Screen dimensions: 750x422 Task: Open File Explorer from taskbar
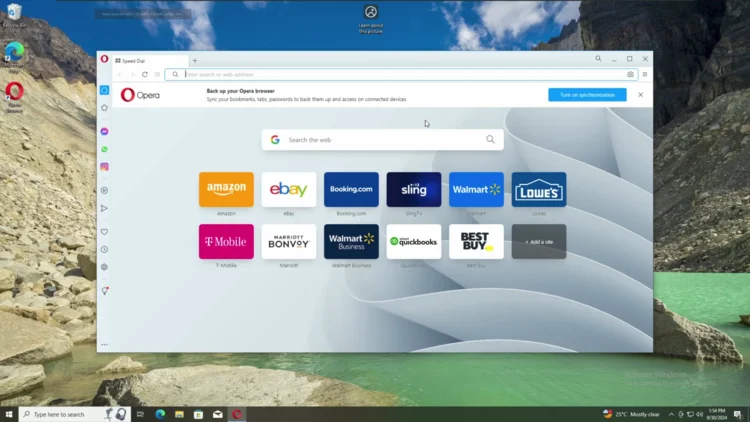tap(179, 414)
